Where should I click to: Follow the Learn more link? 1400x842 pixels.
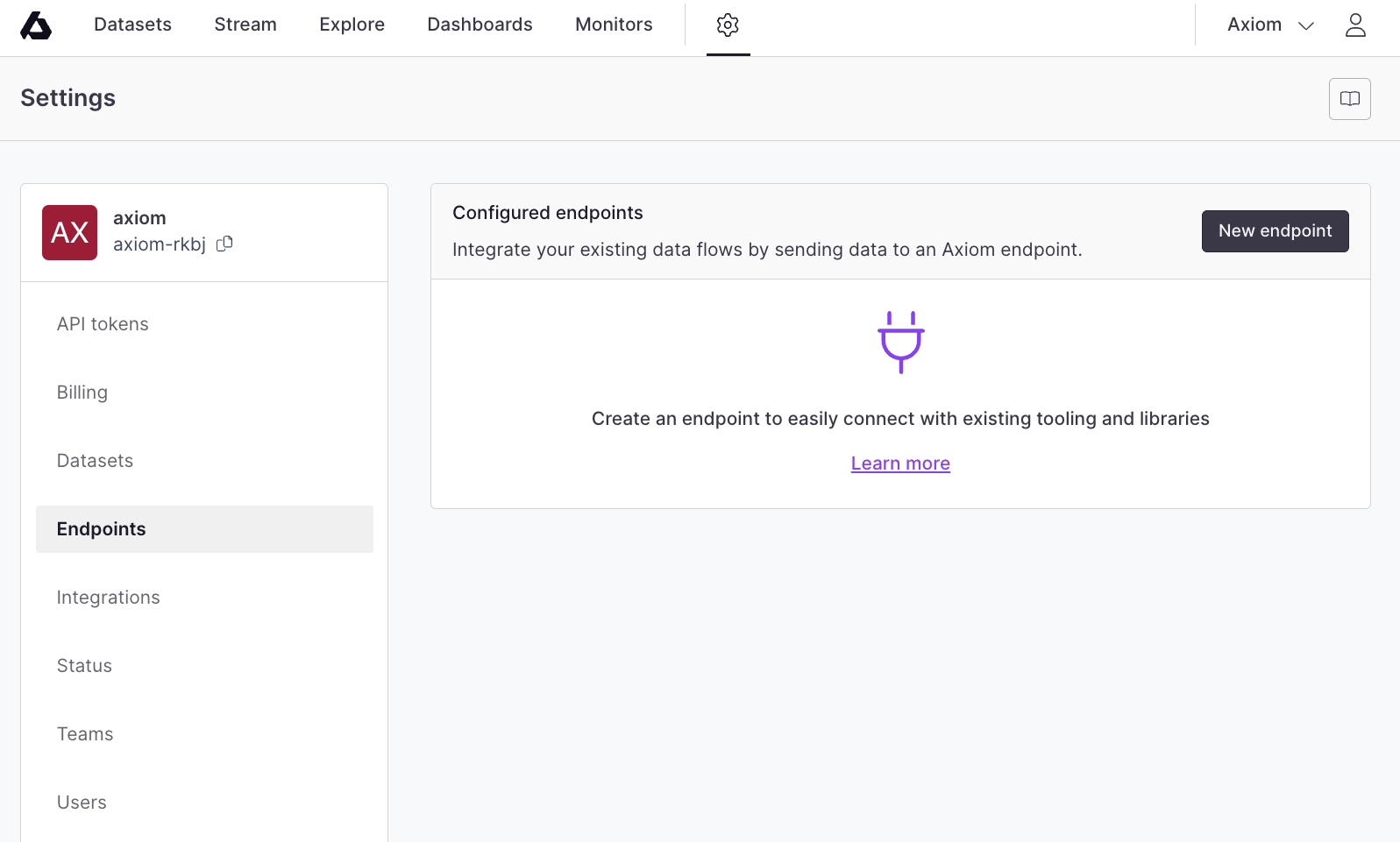click(900, 463)
